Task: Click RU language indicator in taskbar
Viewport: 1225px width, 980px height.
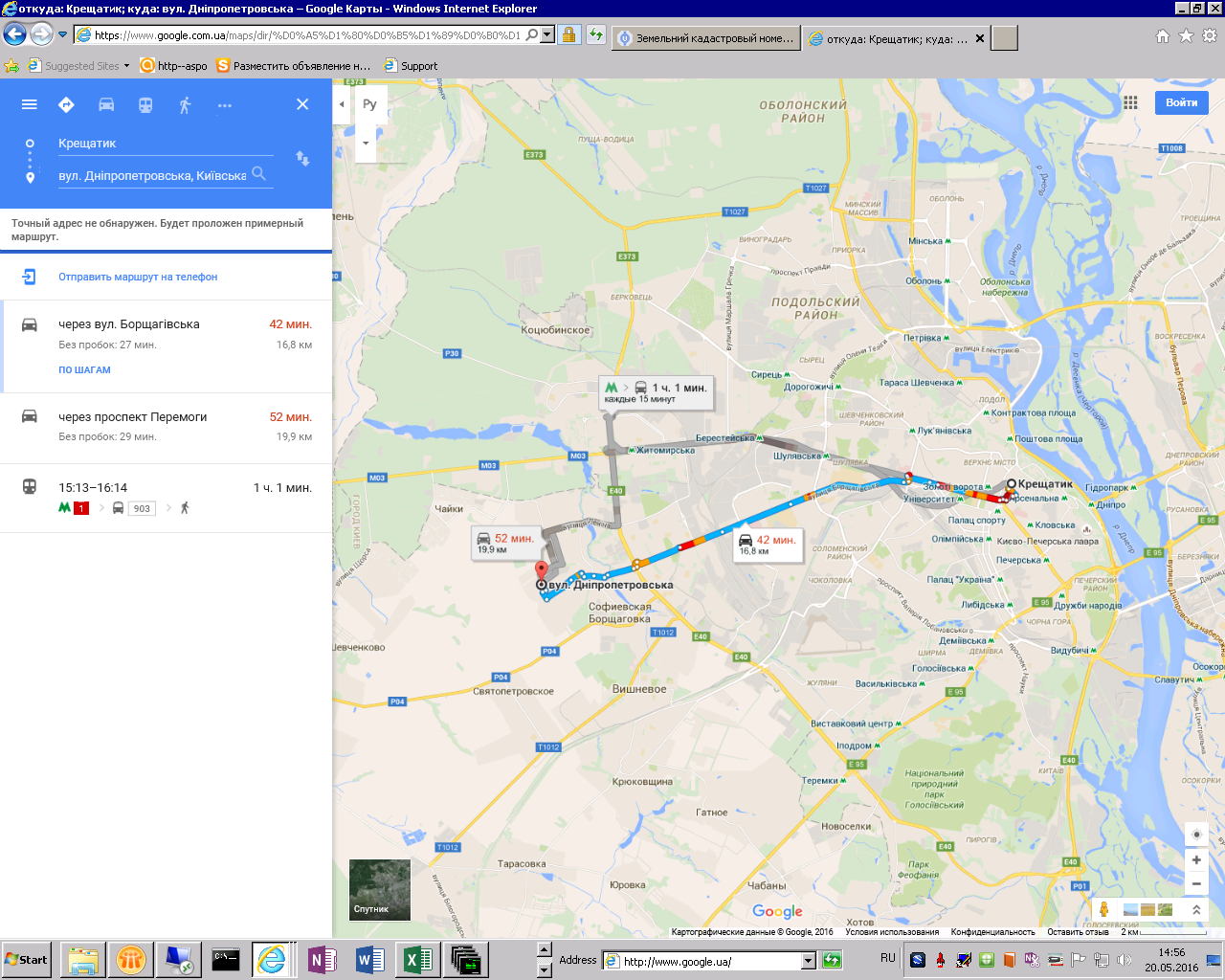Action: [x=888, y=958]
